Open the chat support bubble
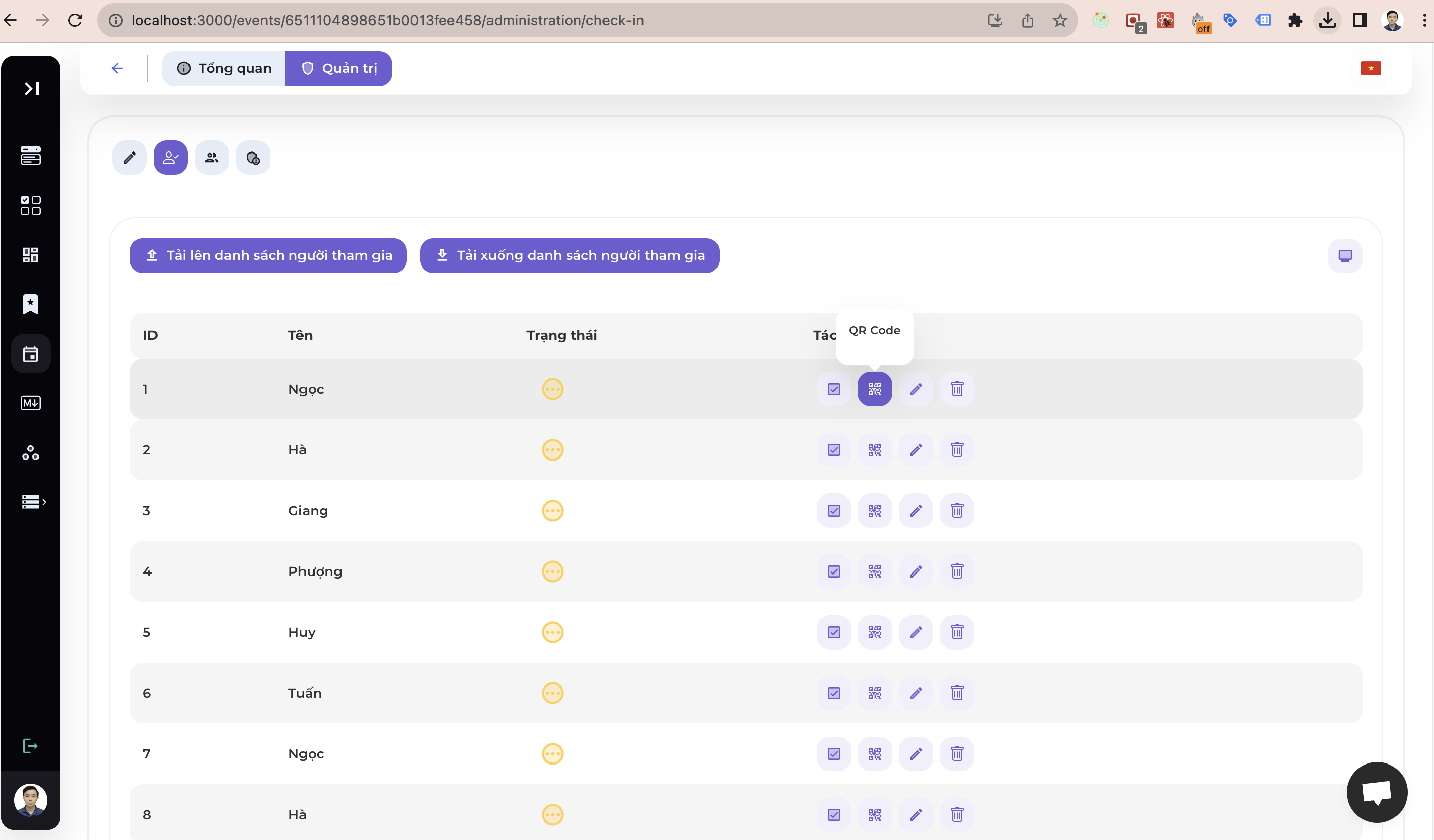This screenshot has width=1434, height=840. 1377,792
